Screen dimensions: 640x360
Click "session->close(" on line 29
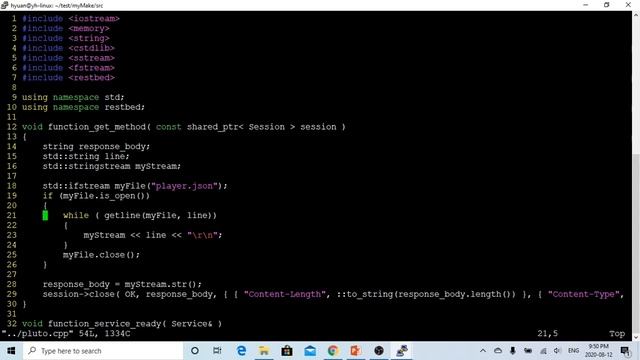tap(81, 294)
